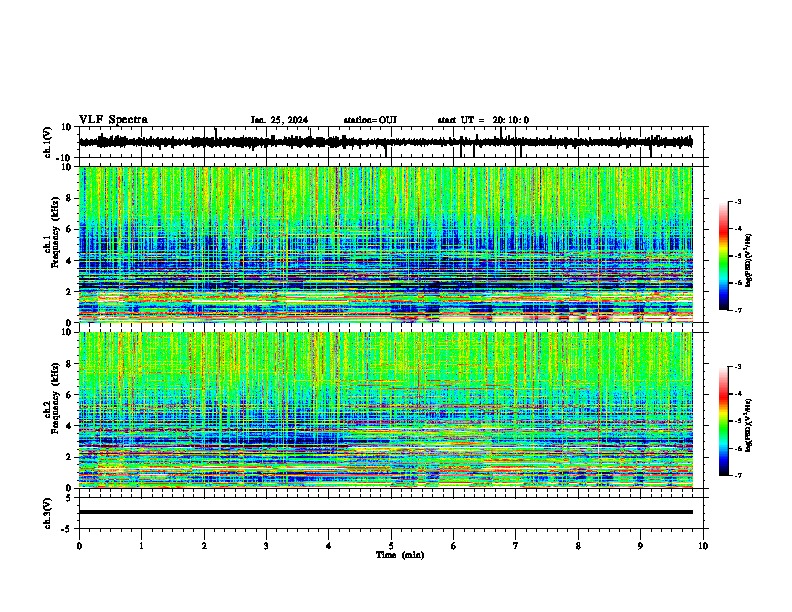The height and width of the screenshot is (612, 792).
Task: Click the ch.2 spectrogram color scale bar
Action: (x=723, y=421)
